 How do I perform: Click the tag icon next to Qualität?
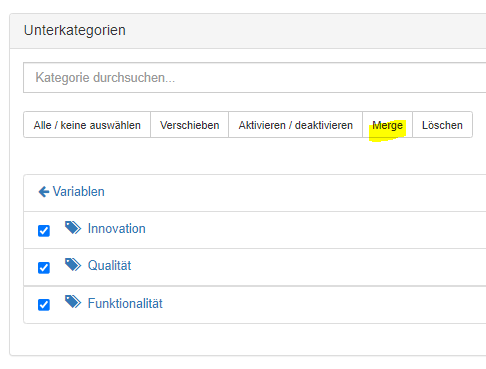point(73,265)
